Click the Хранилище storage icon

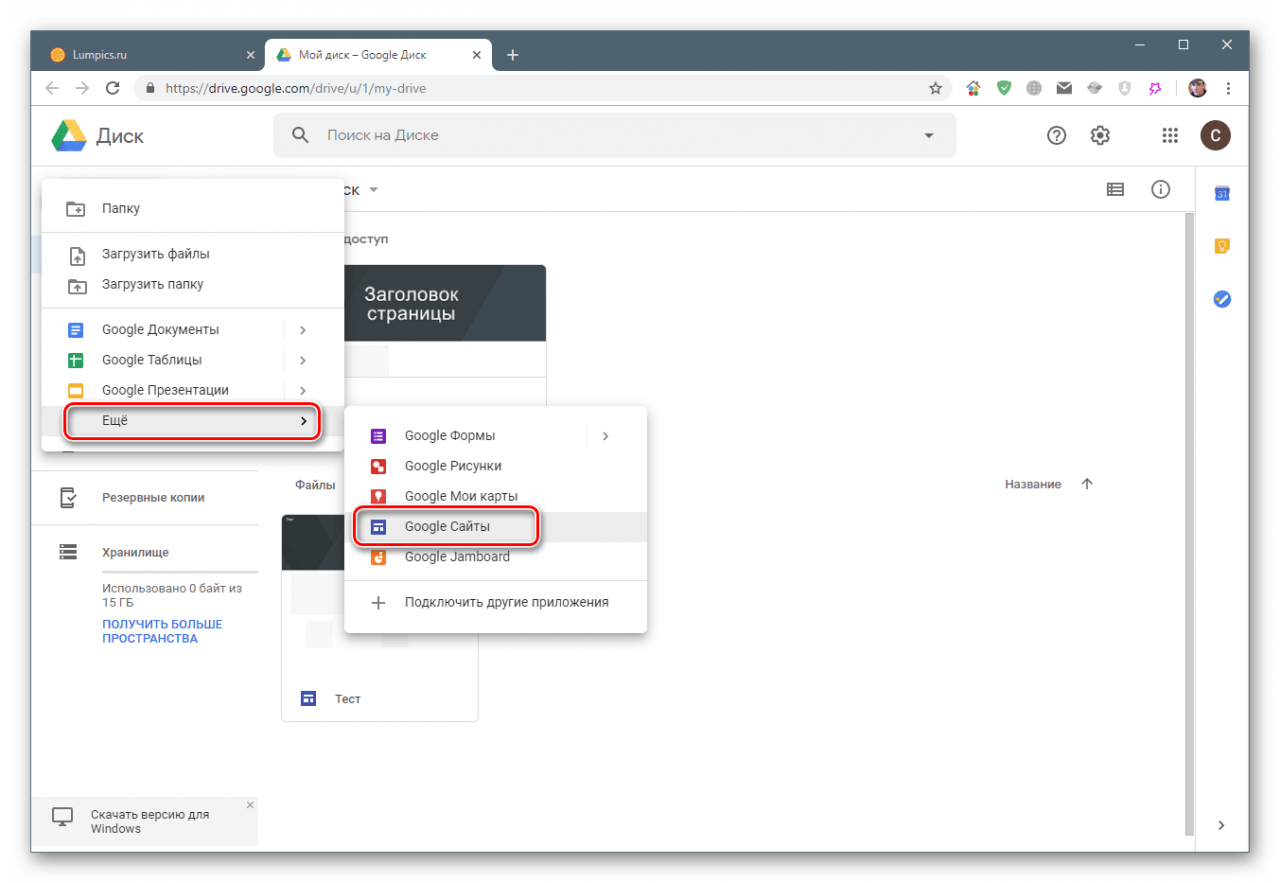68,552
